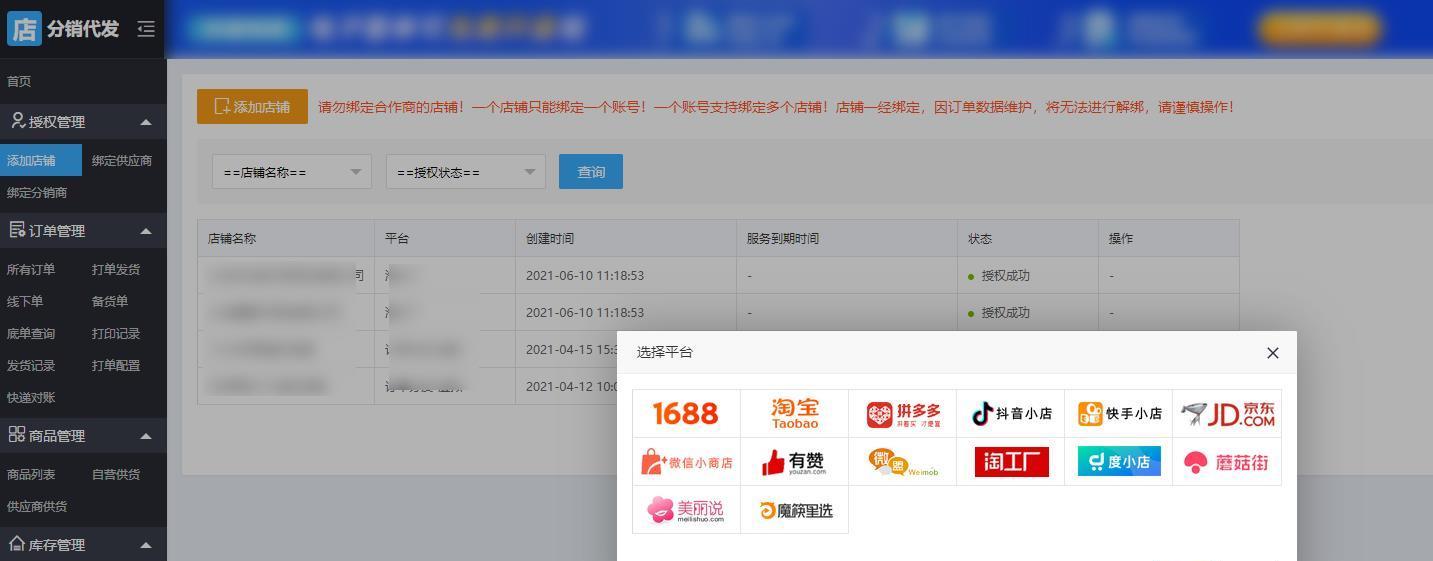Select the 1688 platform logo
1433x561 pixels.
point(686,413)
